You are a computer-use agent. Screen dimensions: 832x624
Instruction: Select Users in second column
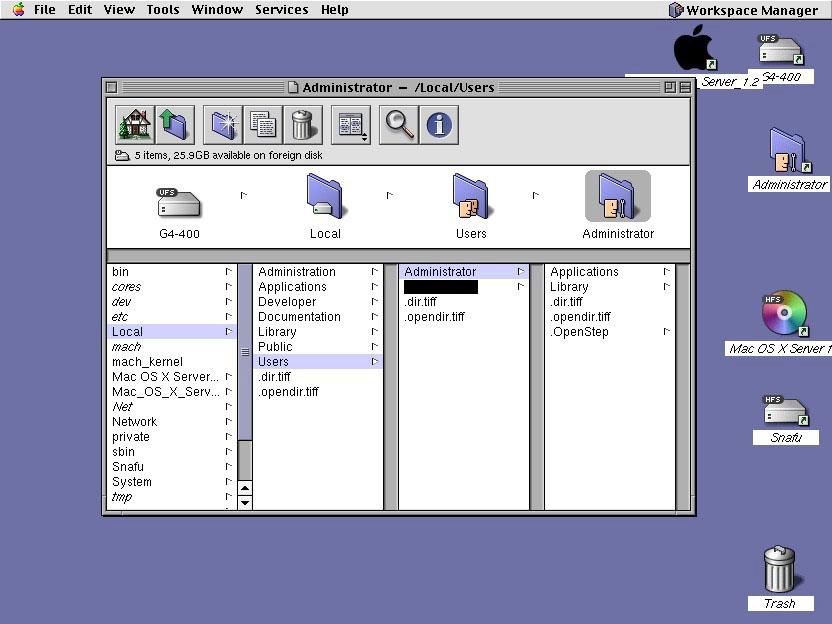[x=318, y=362]
